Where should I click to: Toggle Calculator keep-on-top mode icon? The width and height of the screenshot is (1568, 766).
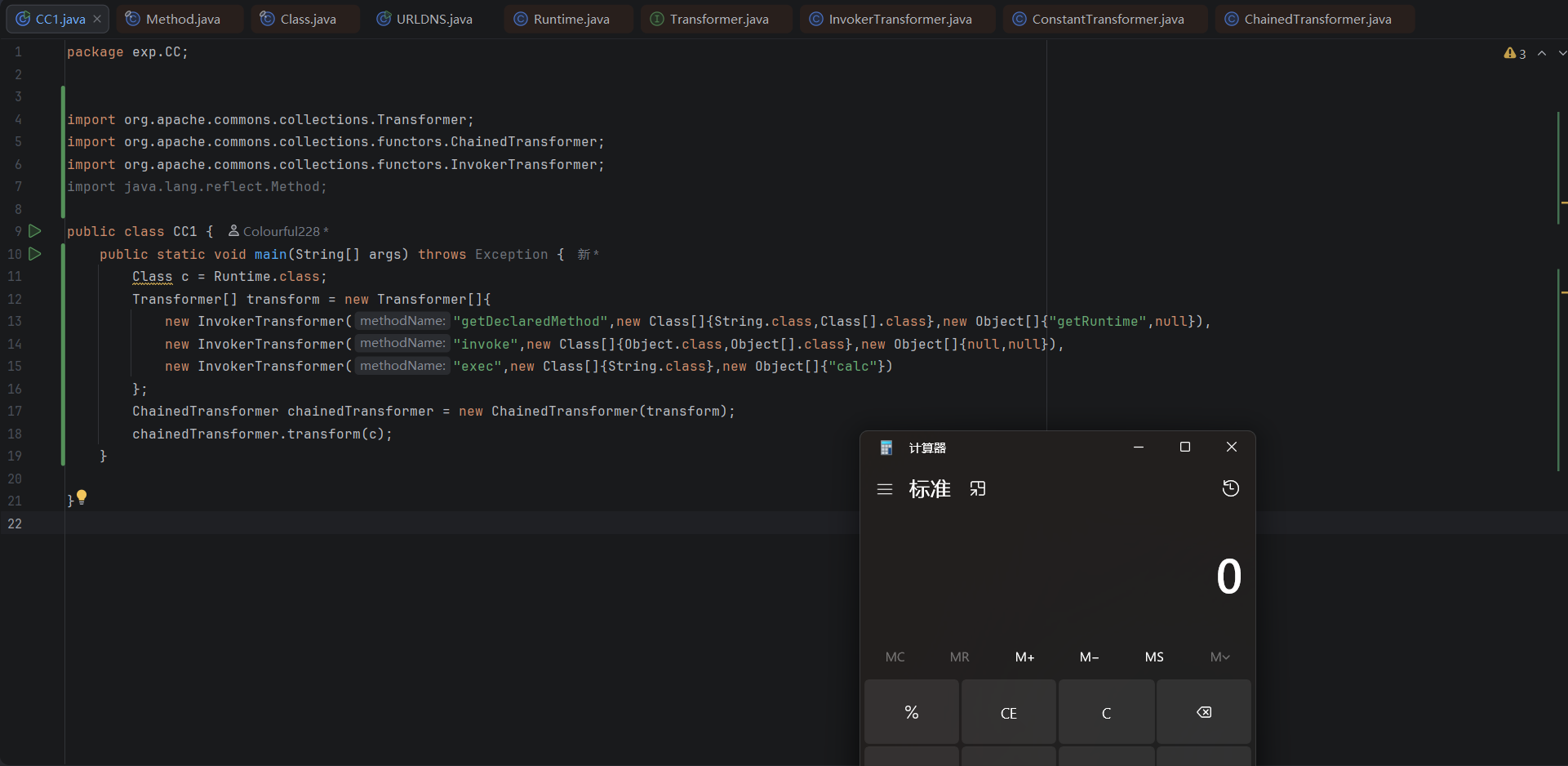(978, 489)
